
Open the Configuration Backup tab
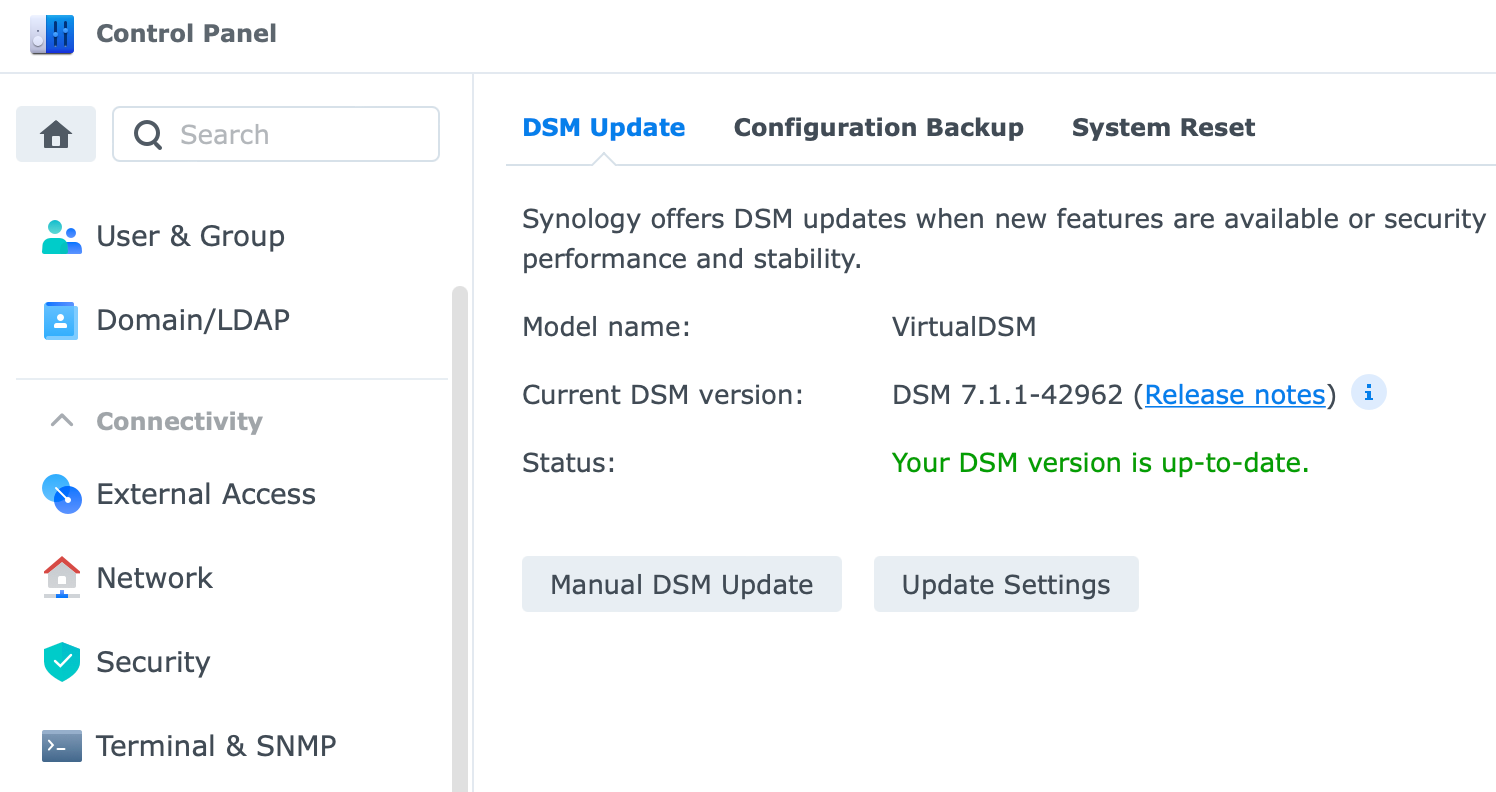coord(879,128)
